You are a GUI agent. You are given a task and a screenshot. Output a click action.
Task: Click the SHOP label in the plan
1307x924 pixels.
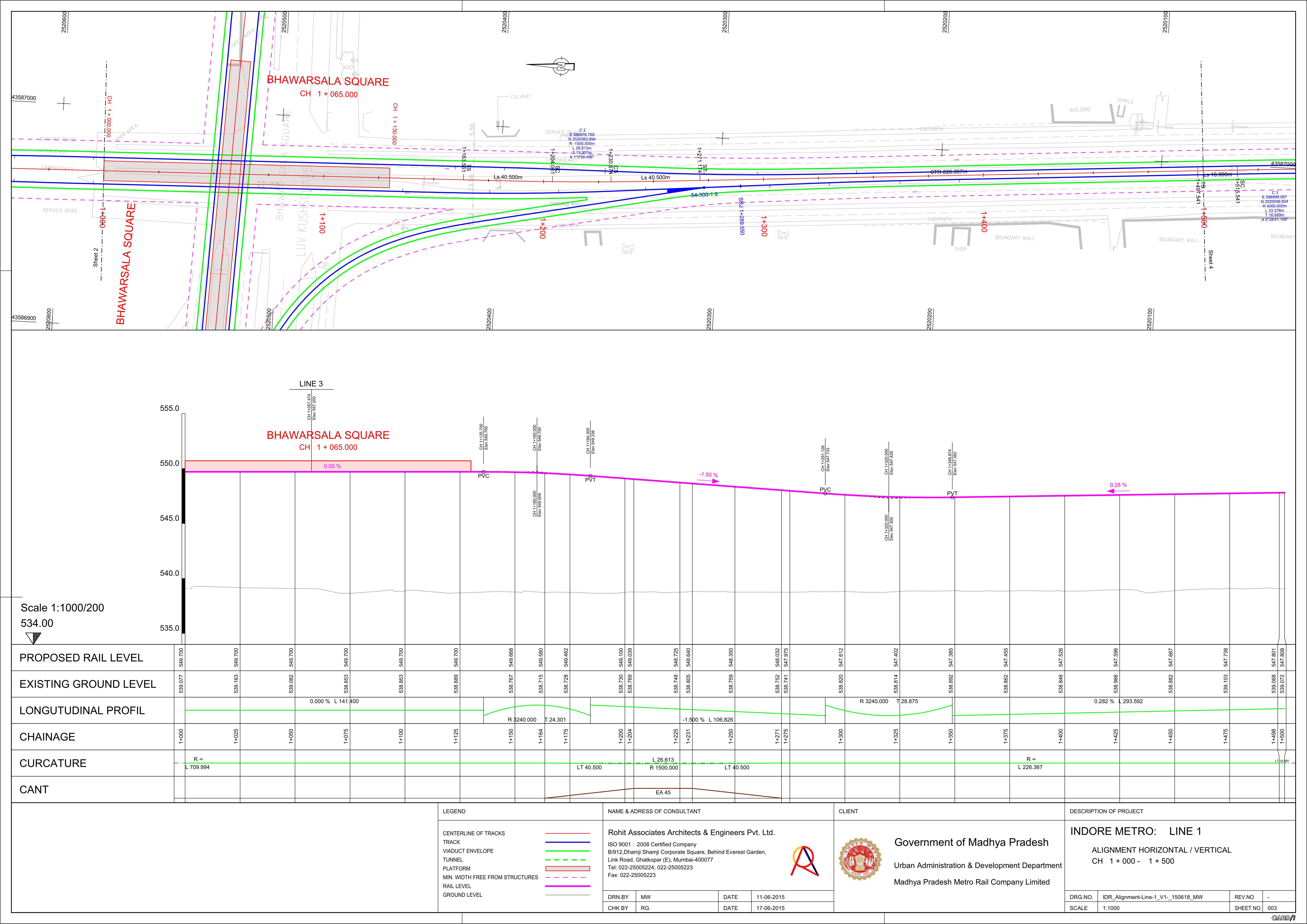(x=960, y=249)
